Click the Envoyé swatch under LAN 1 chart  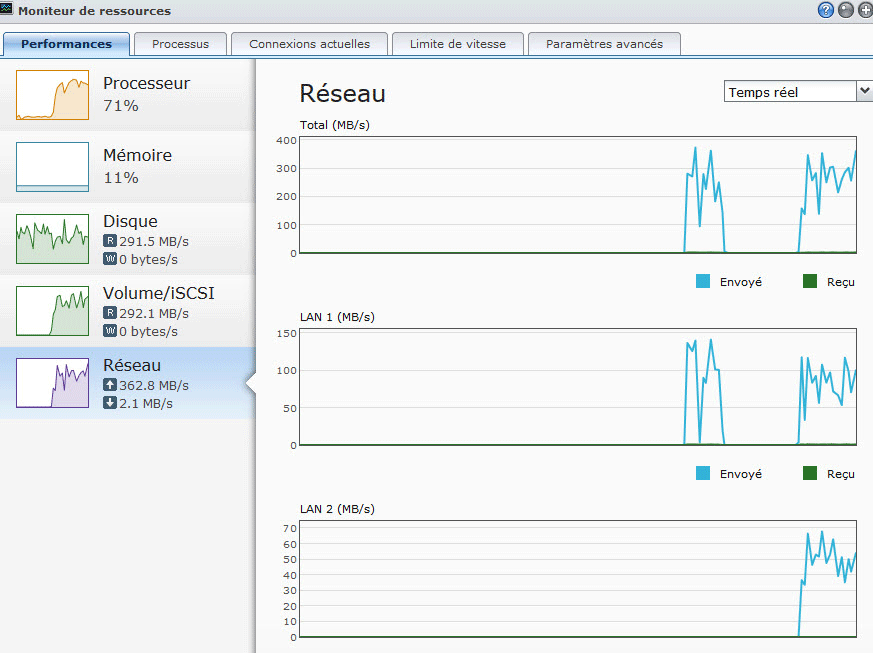[x=703, y=473]
